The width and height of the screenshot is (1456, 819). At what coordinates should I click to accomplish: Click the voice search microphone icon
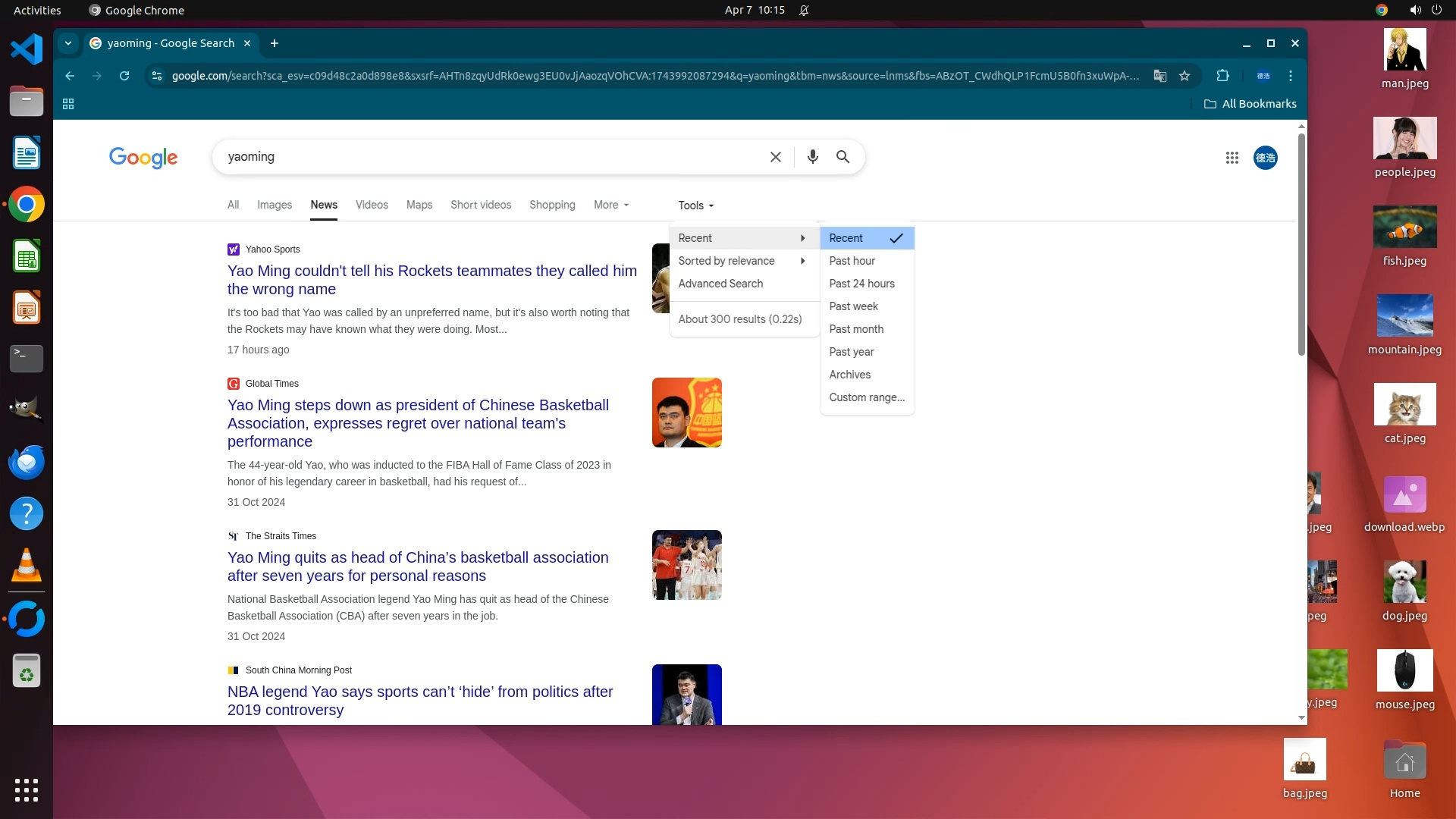tap(812, 157)
